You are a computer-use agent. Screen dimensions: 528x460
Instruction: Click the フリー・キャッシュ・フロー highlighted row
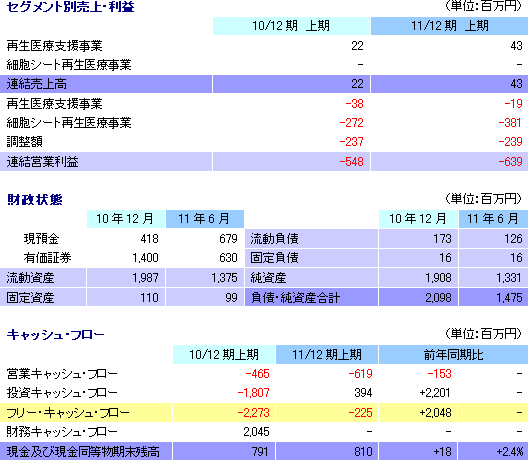point(264,413)
